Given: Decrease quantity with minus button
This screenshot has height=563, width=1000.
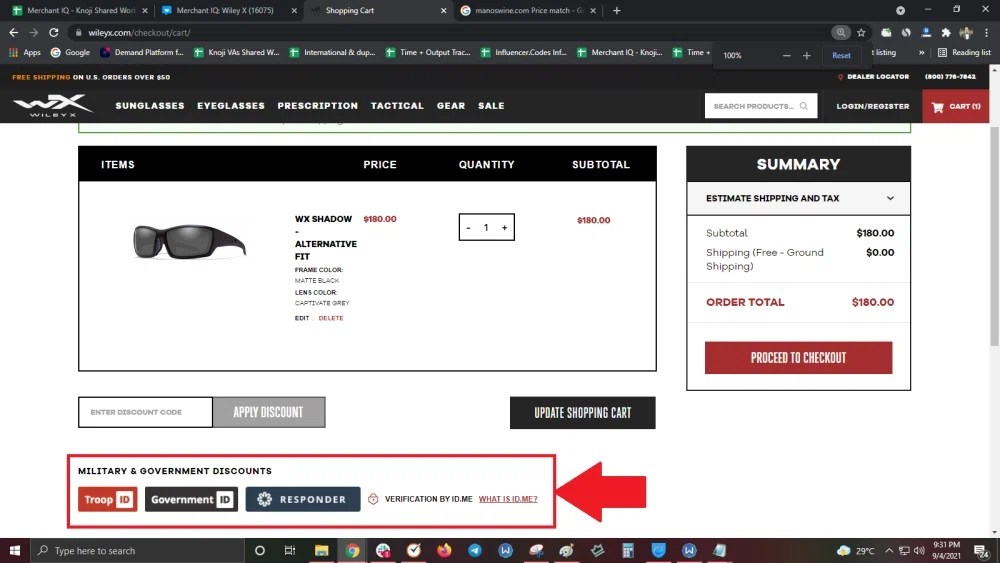Looking at the screenshot, I should click(x=468, y=228).
